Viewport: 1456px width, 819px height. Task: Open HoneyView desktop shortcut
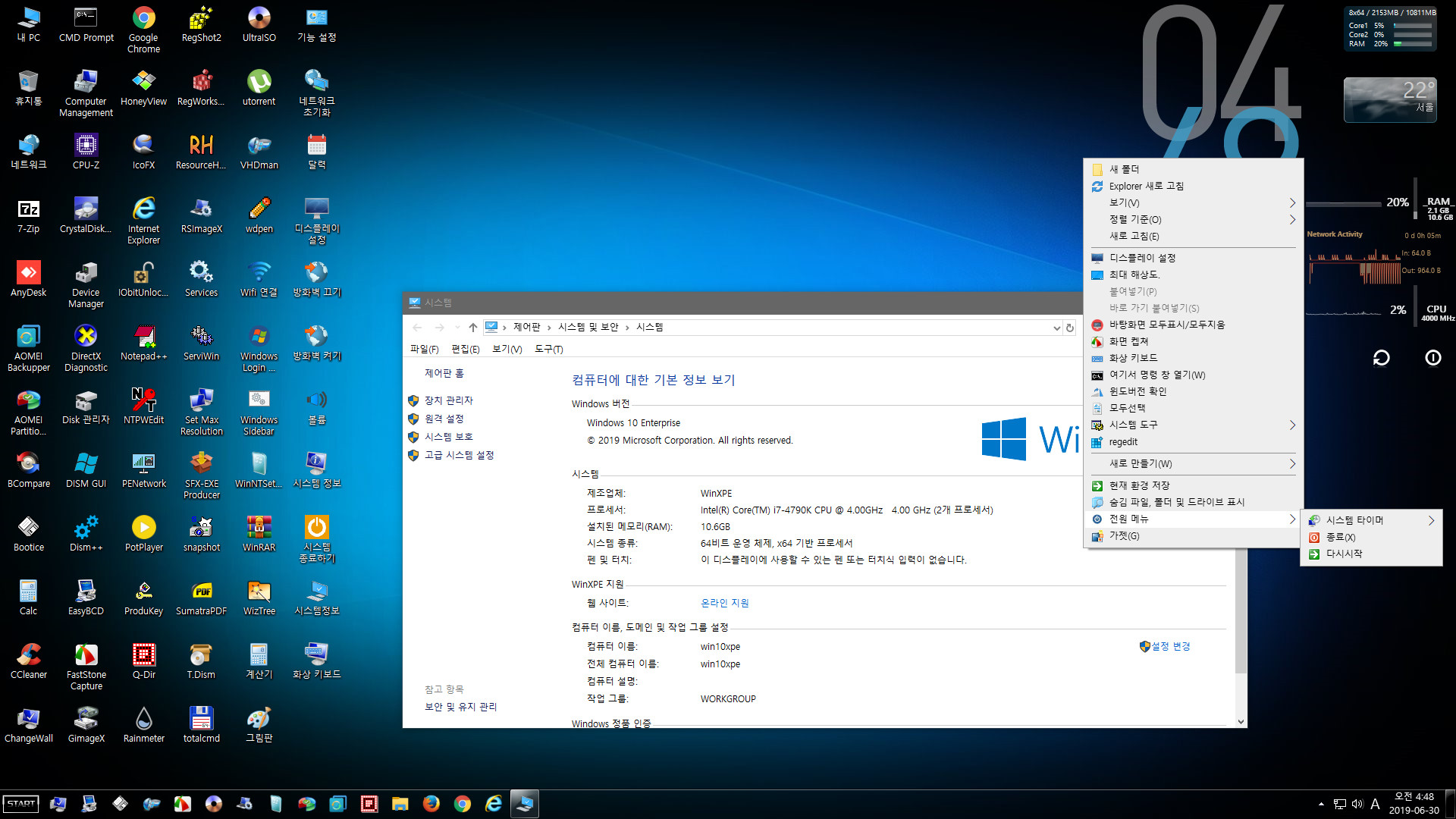pyautogui.click(x=143, y=88)
